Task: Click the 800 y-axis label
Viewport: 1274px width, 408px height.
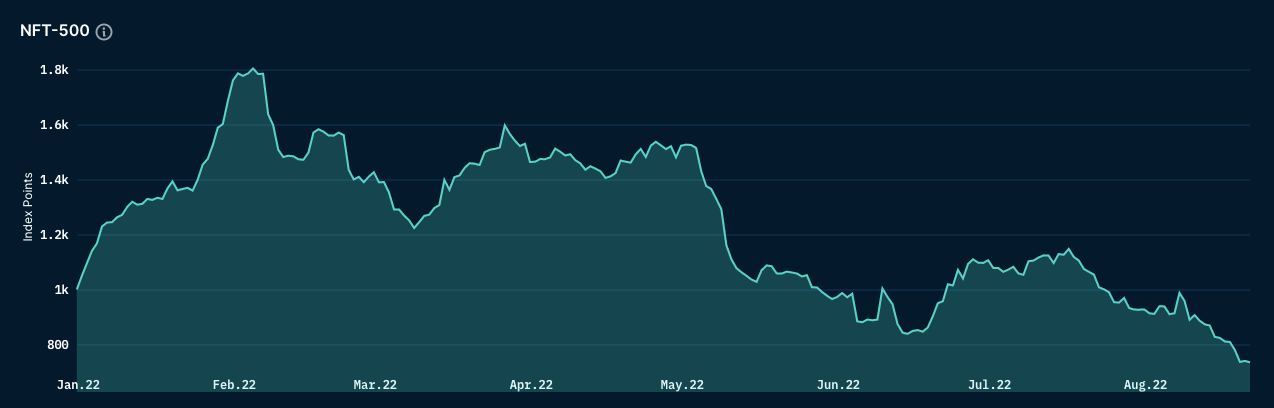Action: click(57, 345)
